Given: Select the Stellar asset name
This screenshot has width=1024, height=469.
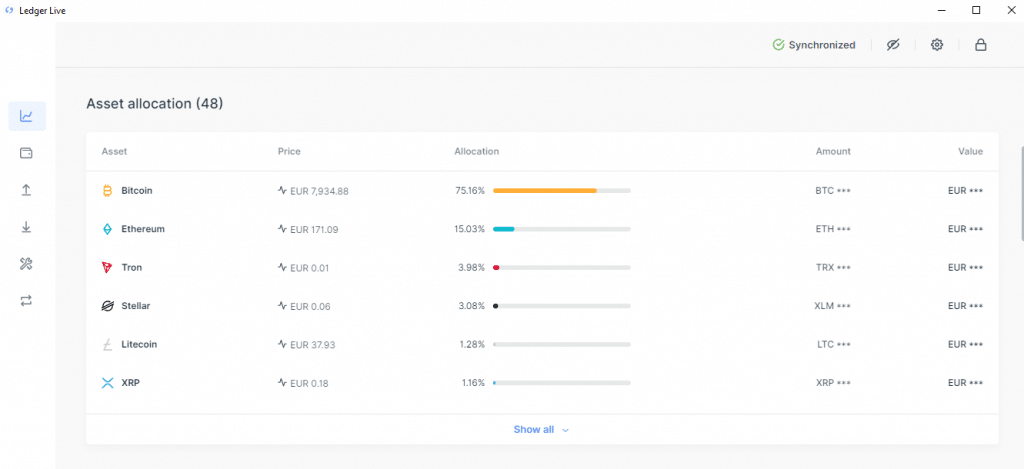Looking at the screenshot, I should click(136, 306).
